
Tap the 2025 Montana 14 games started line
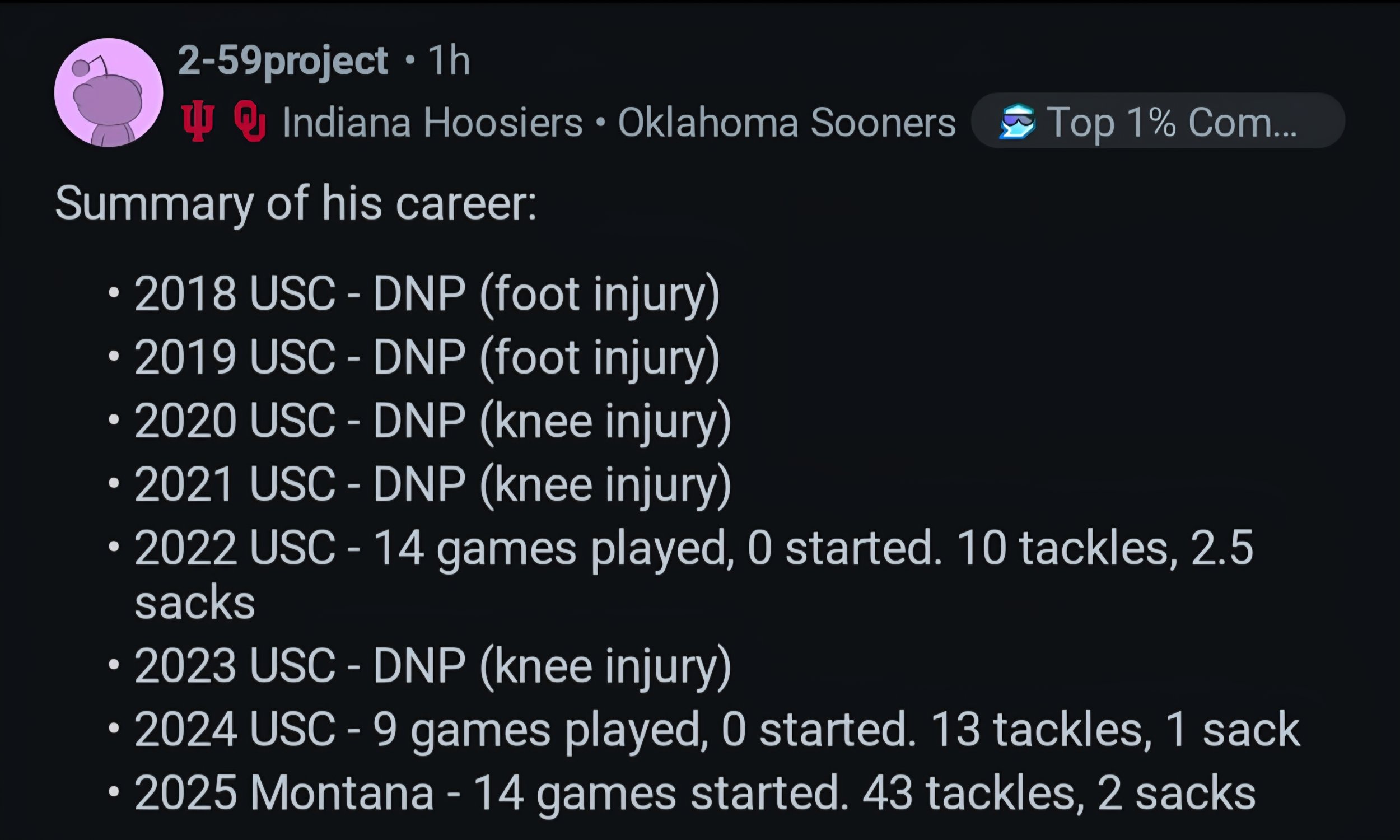695,792
